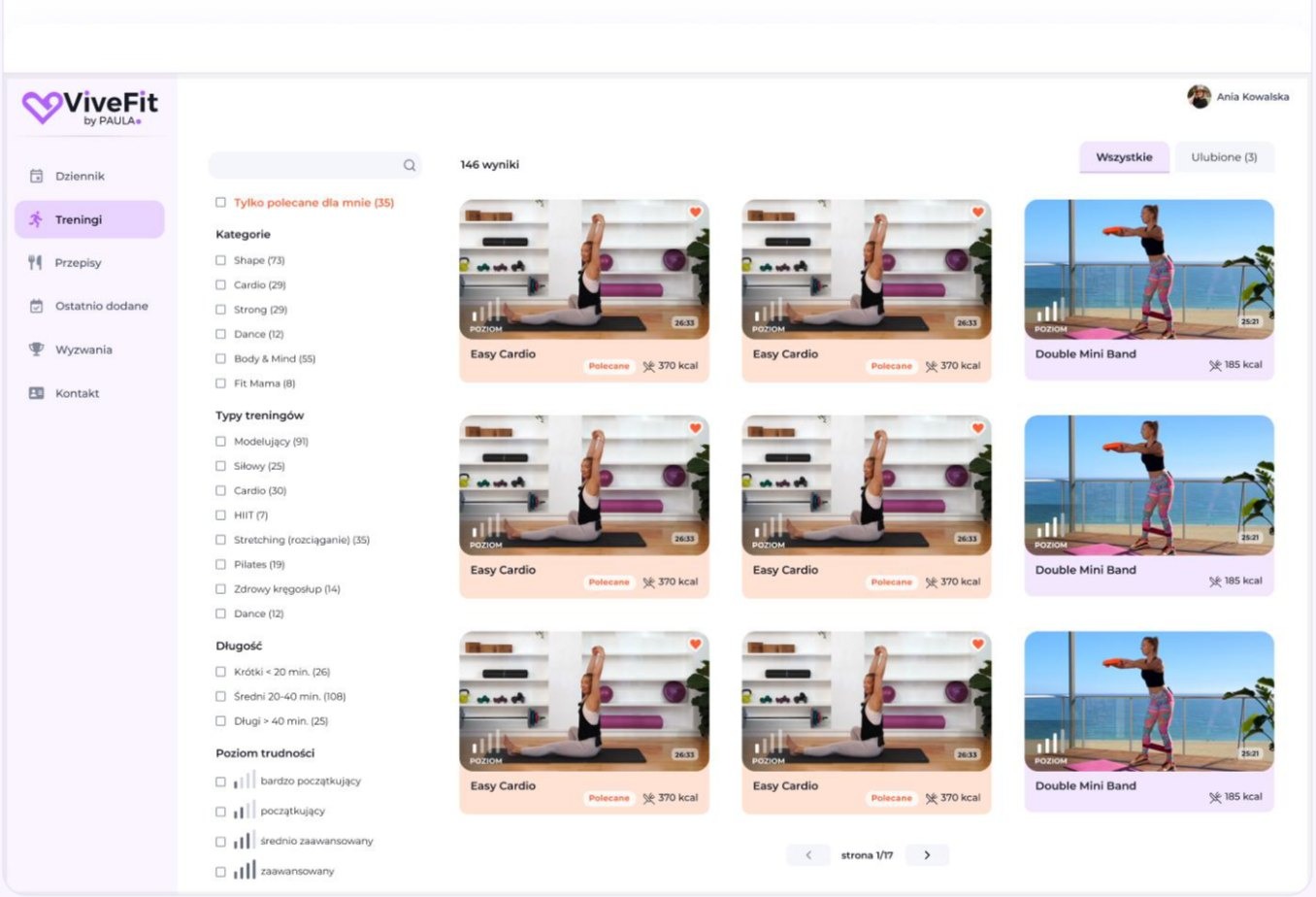The width and height of the screenshot is (1316, 897).
Task: Open Dziennik via its calendar icon
Action: (x=36, y=176)
